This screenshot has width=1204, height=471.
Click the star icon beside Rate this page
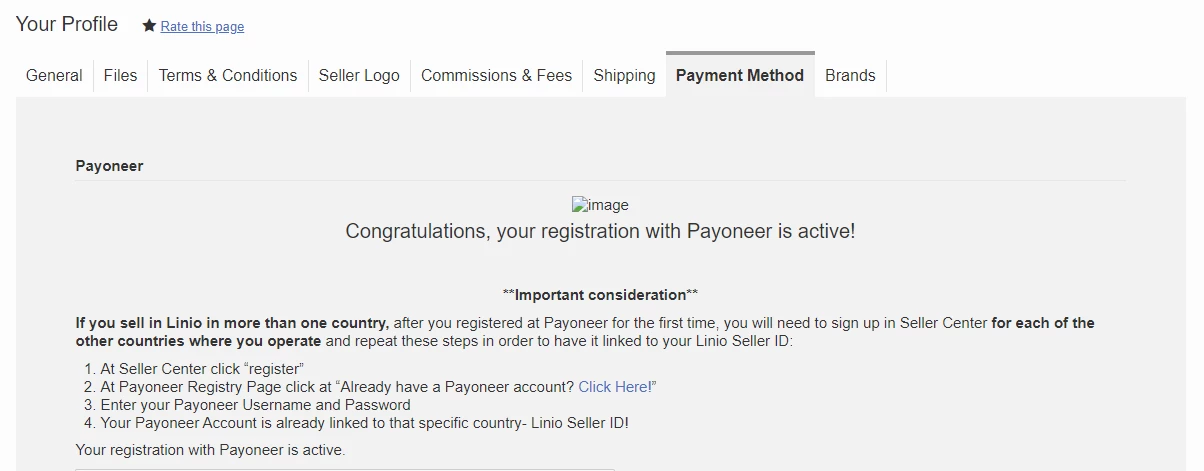pyautogui.click(x=149, y=26)
